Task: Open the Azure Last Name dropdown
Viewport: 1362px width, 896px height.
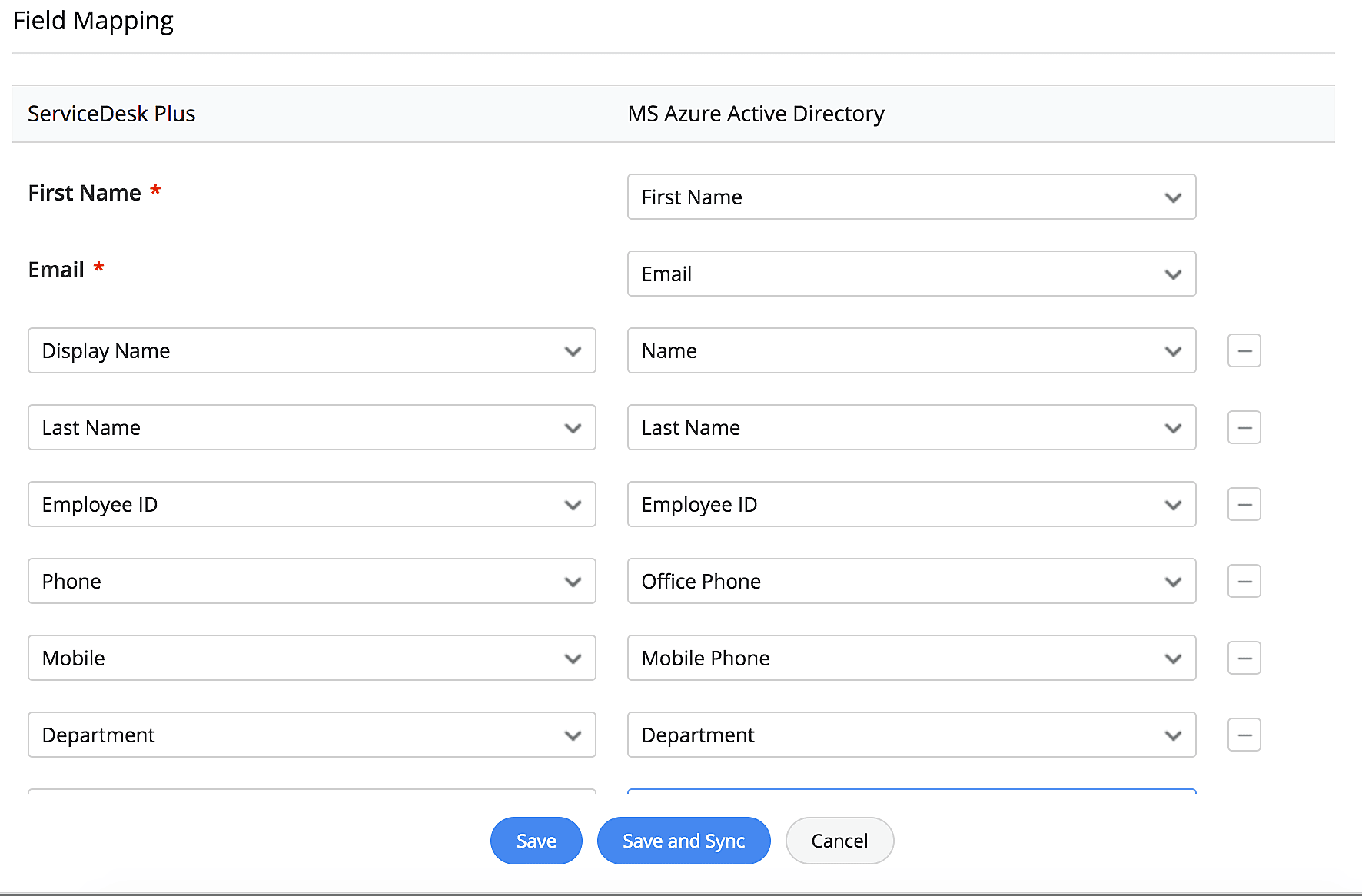Action: (x=911, y=427)
